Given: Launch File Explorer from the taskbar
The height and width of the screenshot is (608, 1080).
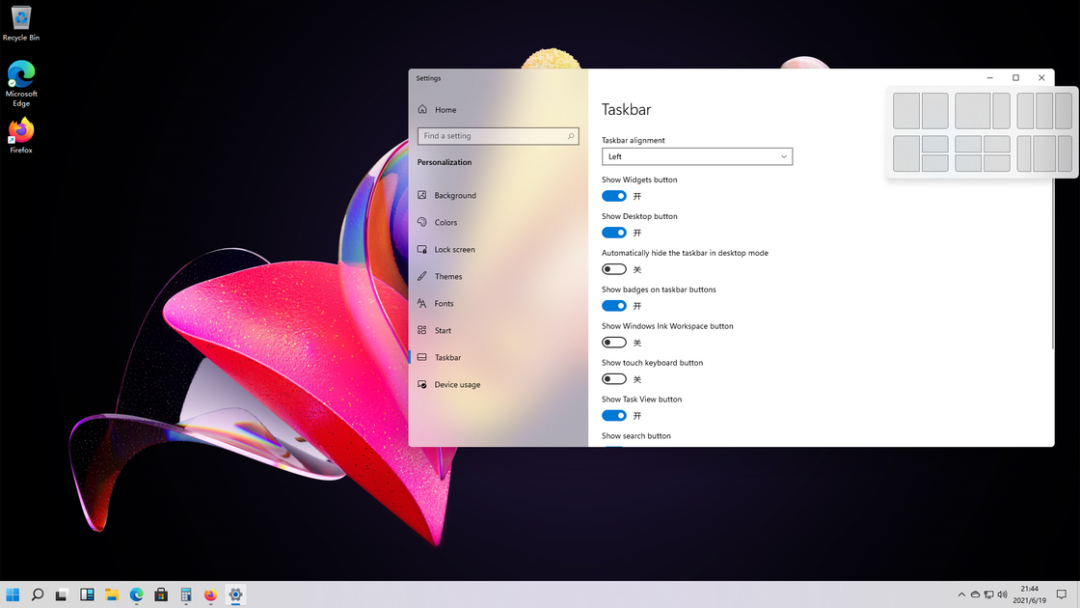Looking at the screenshot, I should 112,595.
